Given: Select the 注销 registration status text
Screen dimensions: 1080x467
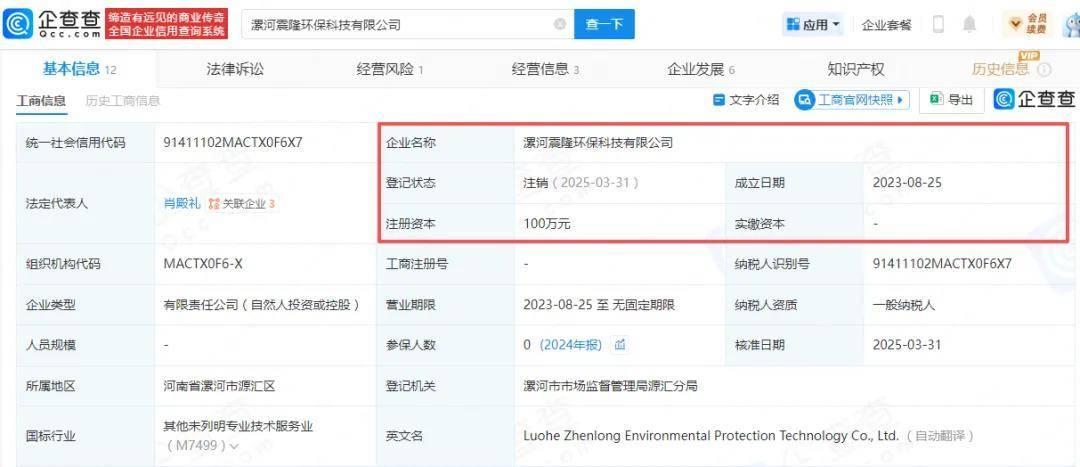Looking at the screenshot, I should (x=535, y=183).
